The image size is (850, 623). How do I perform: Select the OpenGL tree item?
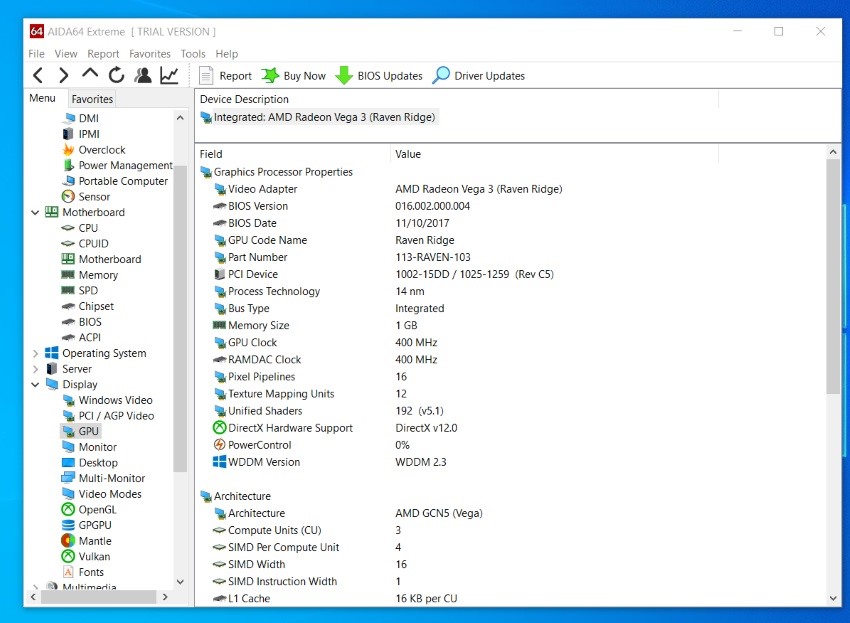coord(89,510)
